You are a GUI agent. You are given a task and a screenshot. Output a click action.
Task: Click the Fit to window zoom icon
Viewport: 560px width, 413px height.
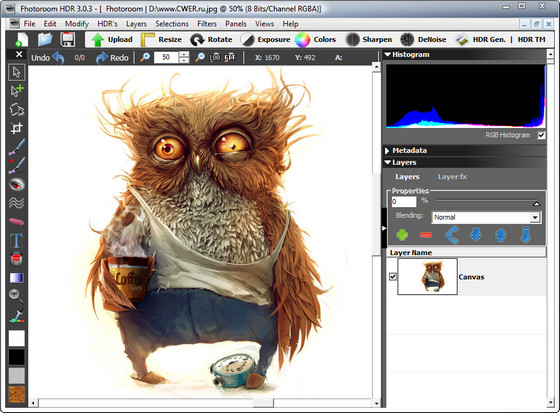click(x=230, y=57)
